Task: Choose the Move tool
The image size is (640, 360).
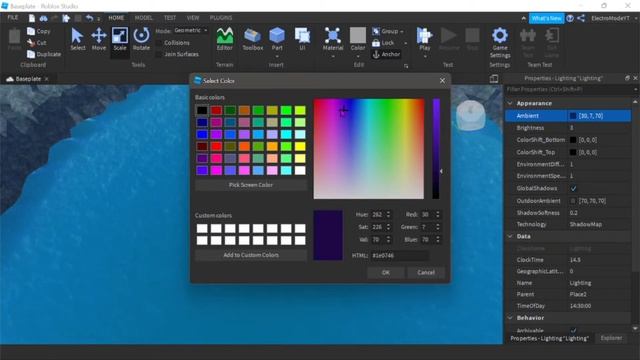Action: (x=99, y=36)
